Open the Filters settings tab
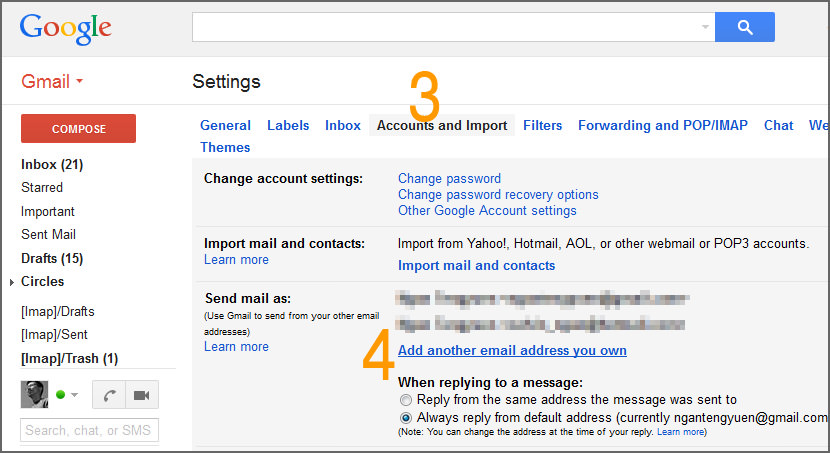Screen dimensions: 830x453 [543, 125]
